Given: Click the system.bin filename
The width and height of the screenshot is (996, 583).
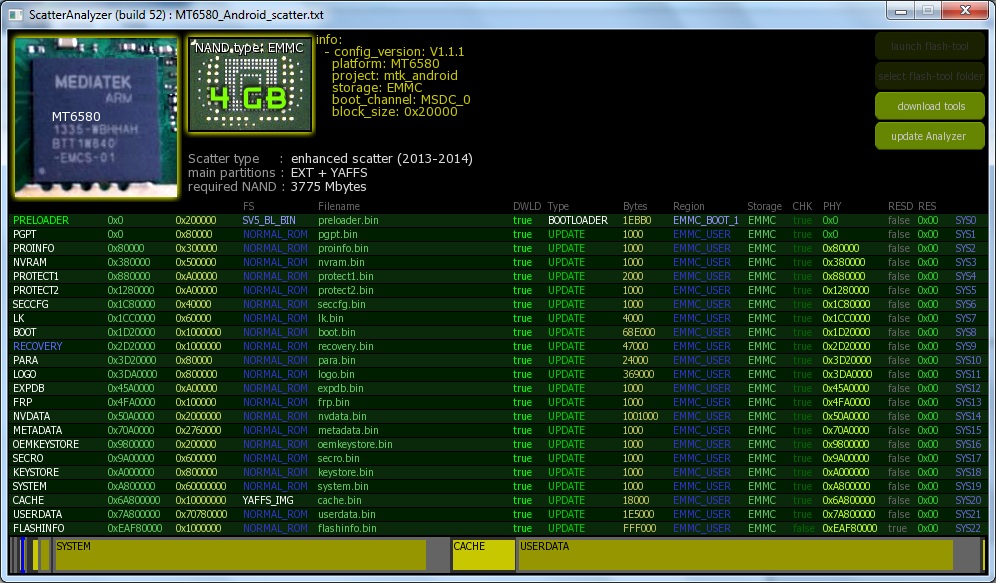Looking at the screenshot, I should point(343,486).
